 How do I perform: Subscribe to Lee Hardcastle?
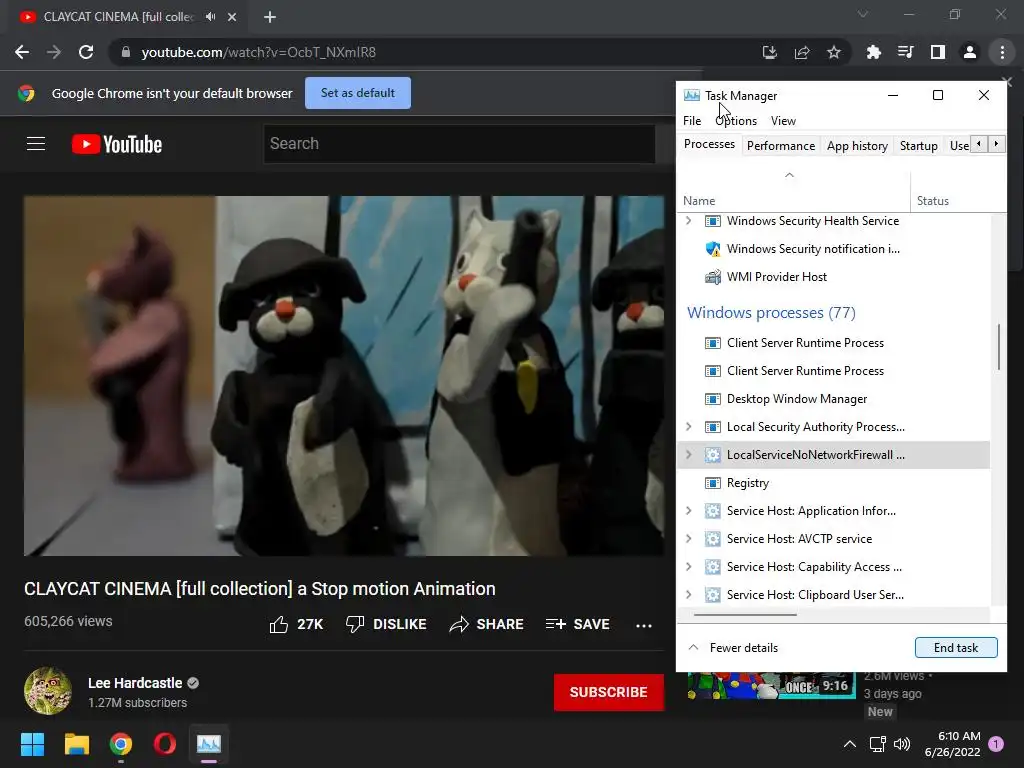click(609, 692)
